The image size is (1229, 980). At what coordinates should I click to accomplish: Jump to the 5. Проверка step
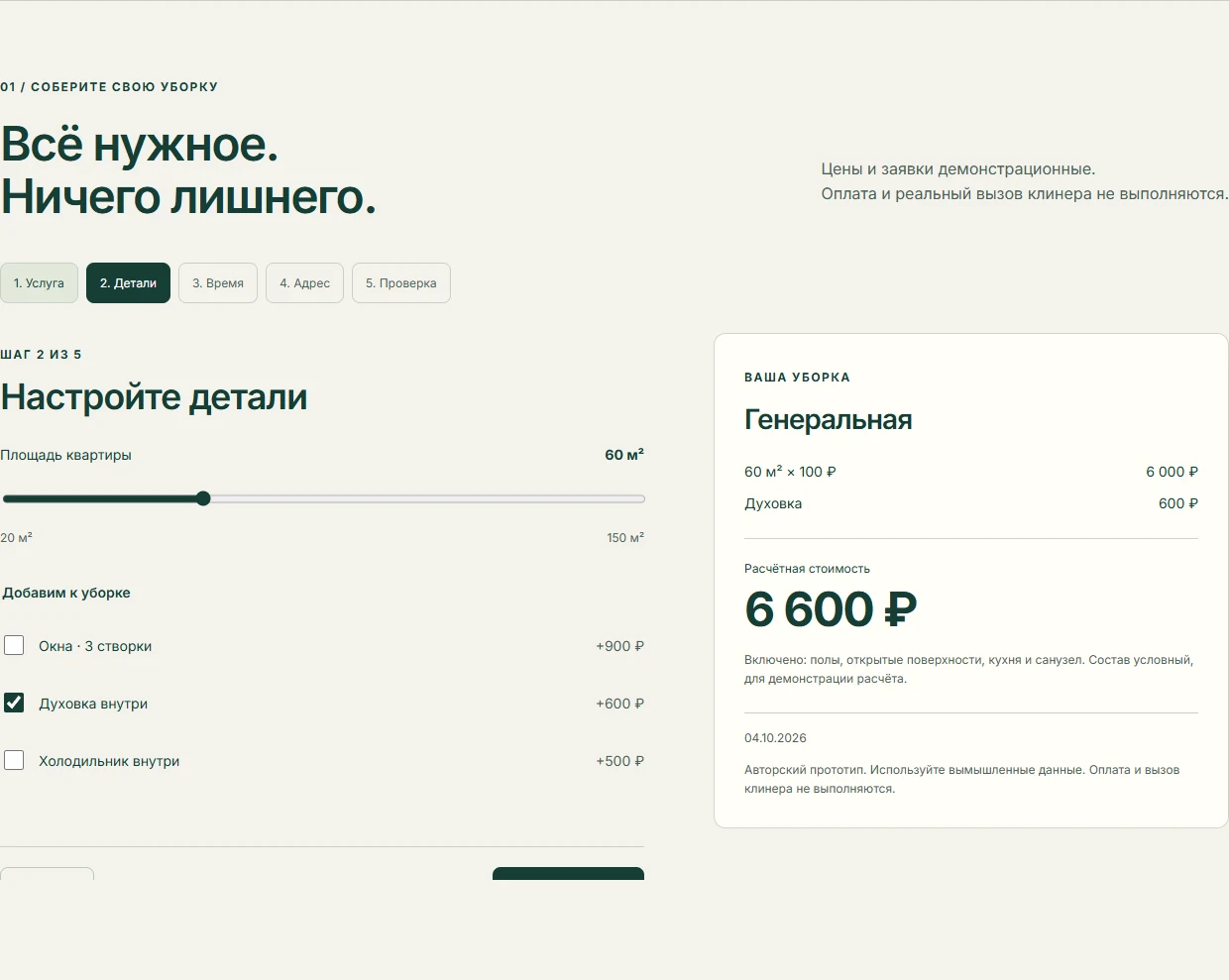click(x=401, y=283)
